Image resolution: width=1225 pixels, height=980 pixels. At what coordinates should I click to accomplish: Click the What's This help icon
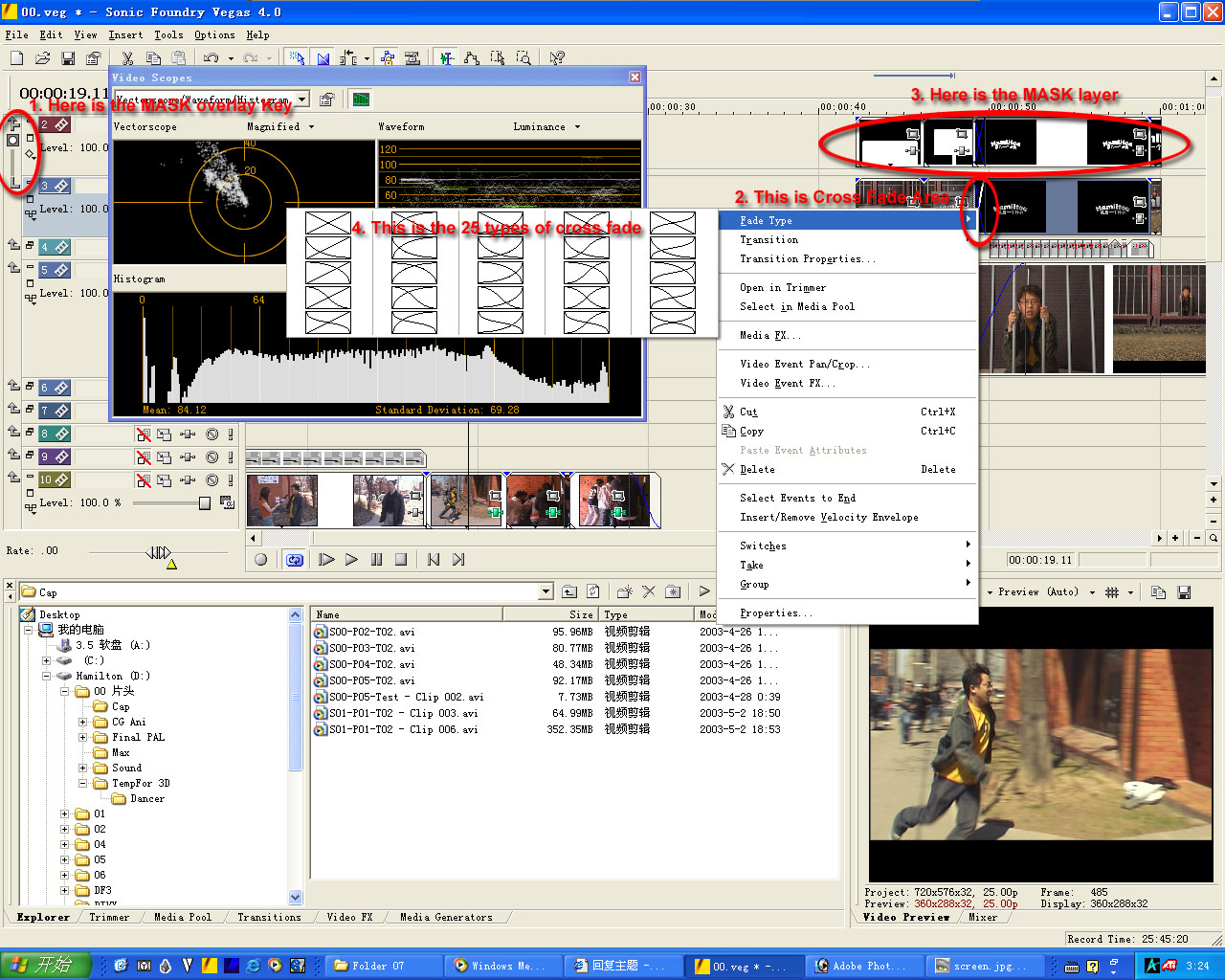point(557,58)
